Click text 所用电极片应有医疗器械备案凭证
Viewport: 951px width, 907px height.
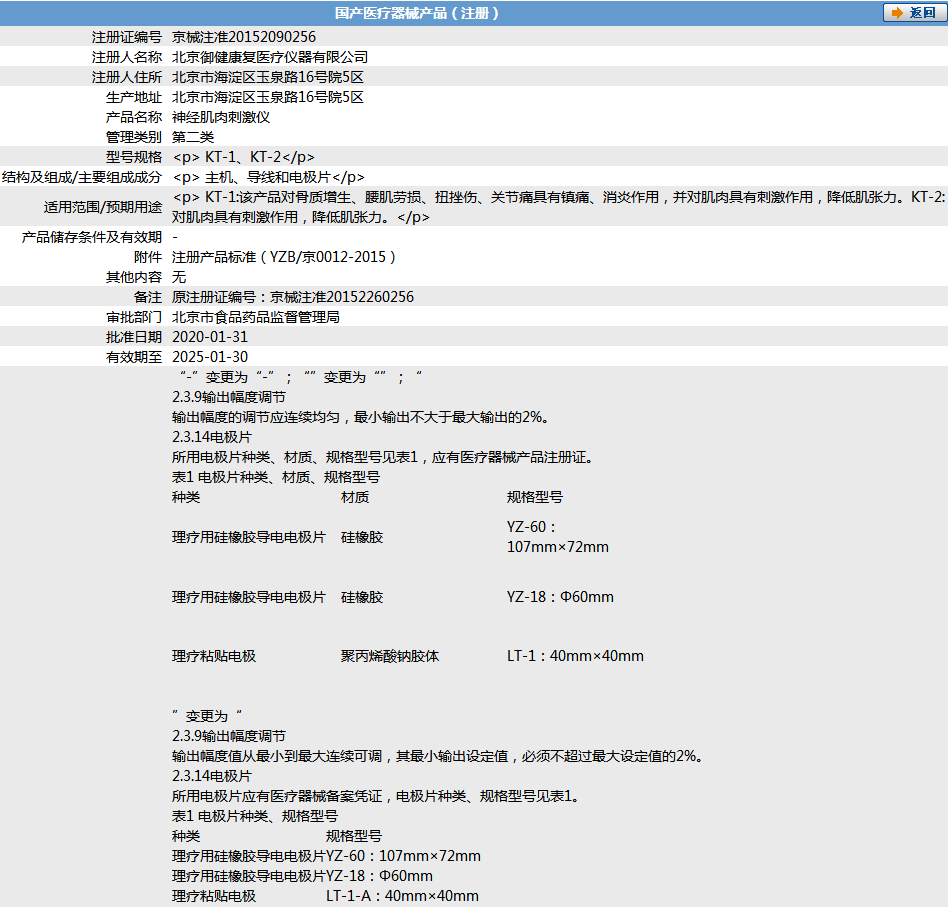point(277,796)
